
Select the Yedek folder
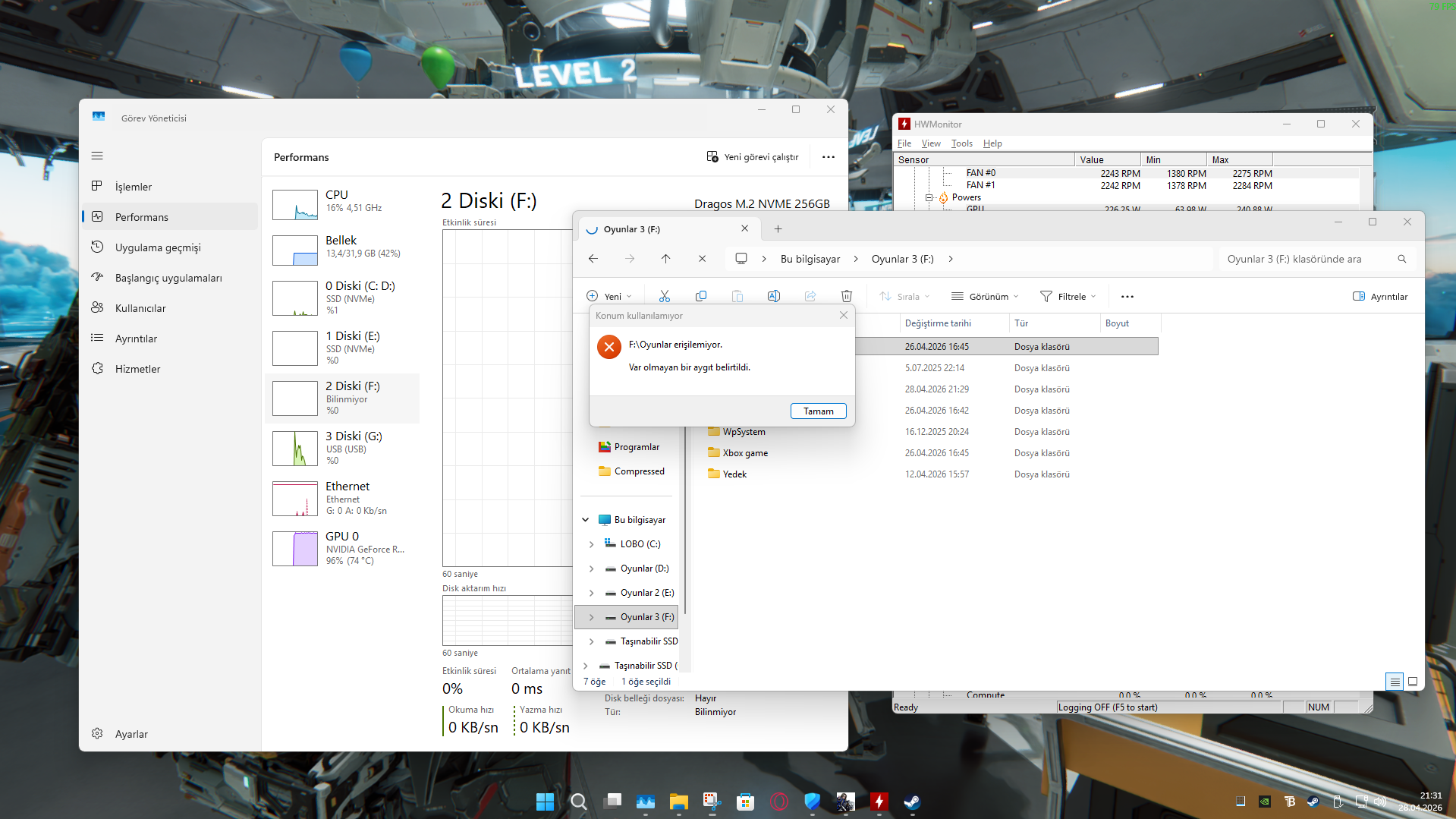[727, 474]
